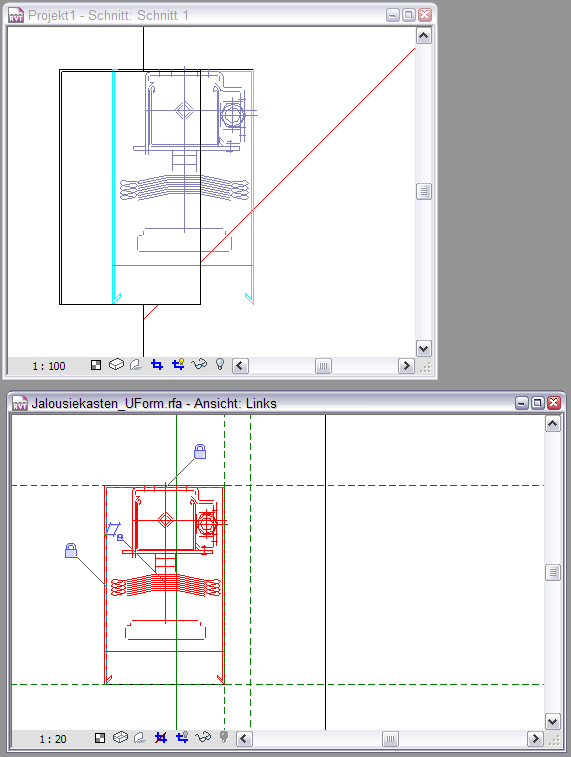The image size is (571, 757).
Task: Click temporary hide/isolate glasses in Links view
Action: (x=203, y=737)
